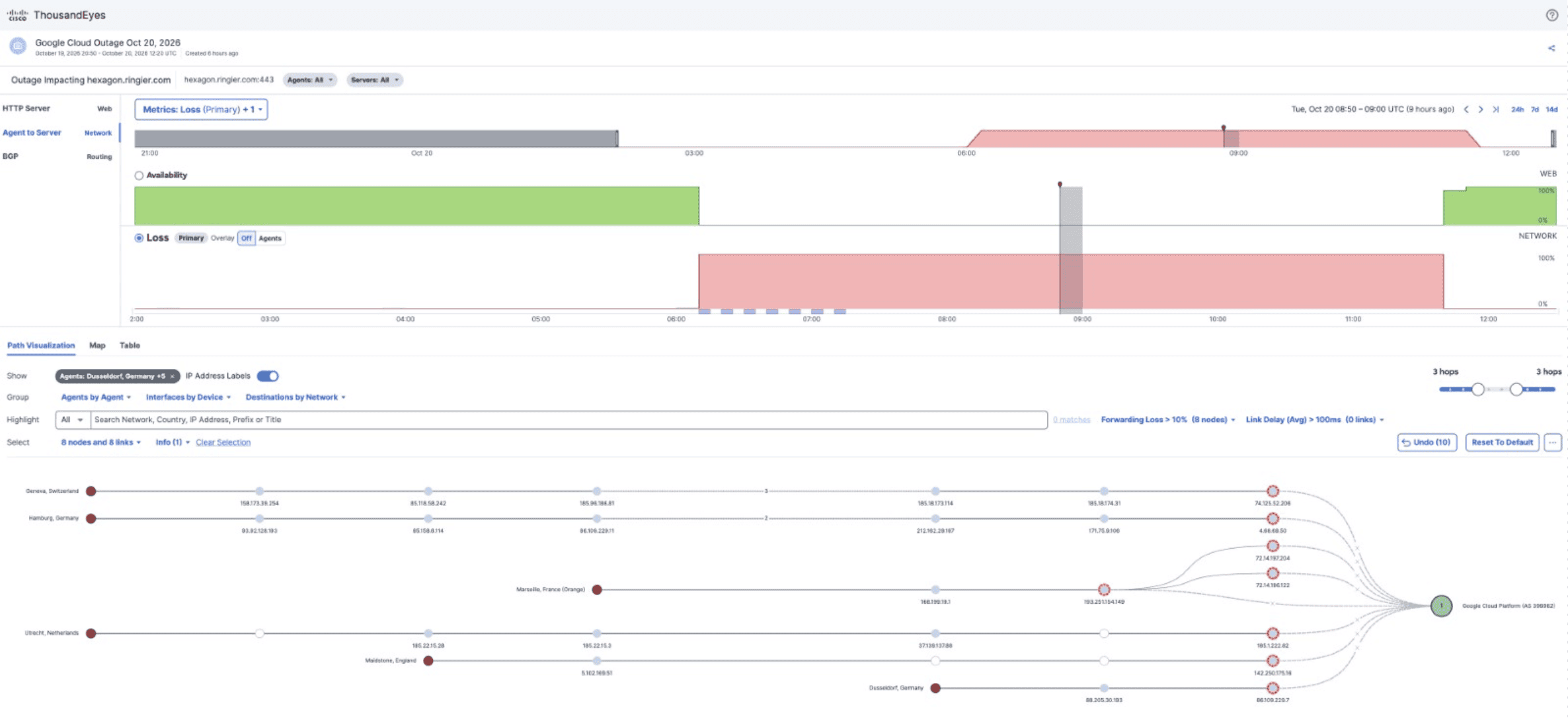
Task: Open Forwarding Loss > 10% dropdown
Action: coord(1168,420)
